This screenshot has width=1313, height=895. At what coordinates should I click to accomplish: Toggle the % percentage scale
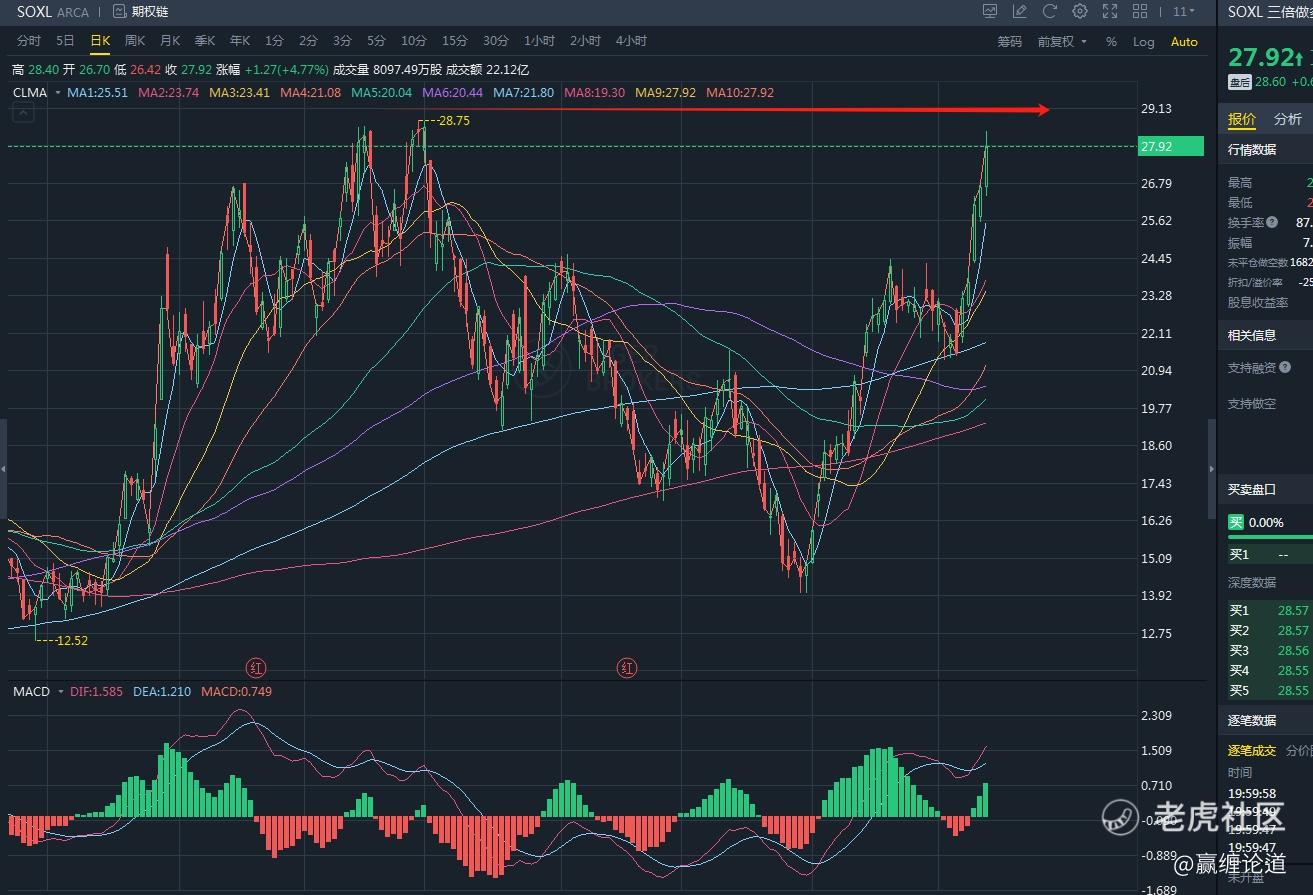pos(1111,42)
